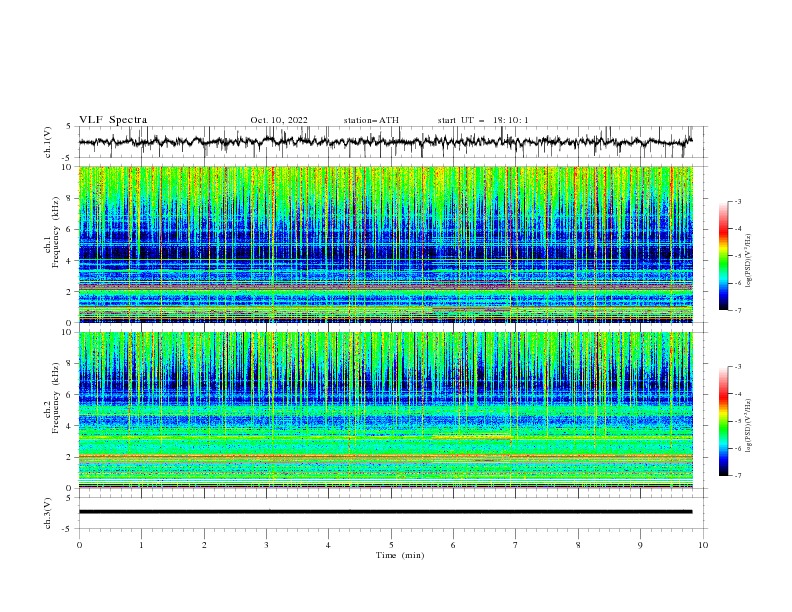Click the ch.2 spectrogram color bar
This screenshot has width=792, height=612.
(723, 421)
